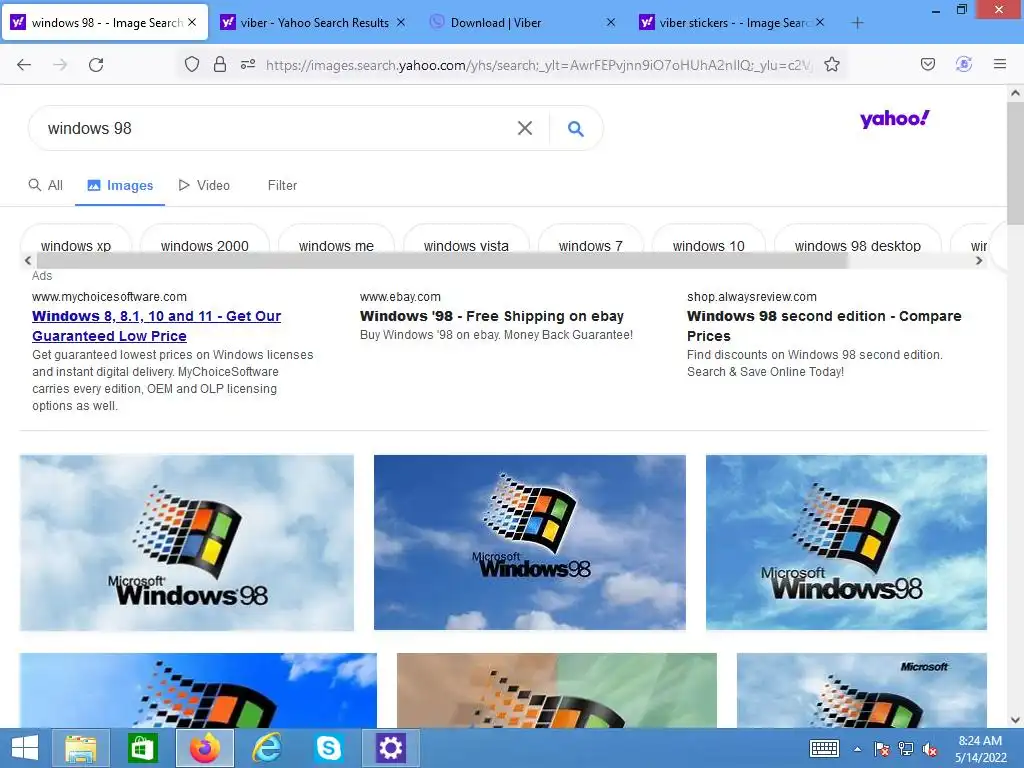The image size is (1024, 768).
Task: Open the Windows 8, 8.1, 10 and 11 ad link
Action: [x=156, y=326]
